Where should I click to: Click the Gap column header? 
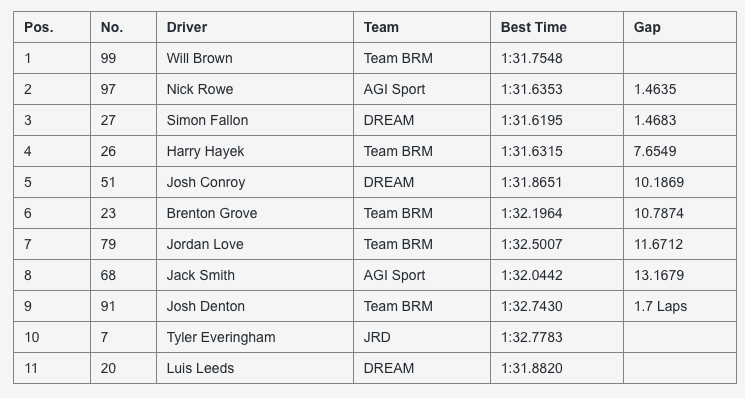tap(680, 27)
